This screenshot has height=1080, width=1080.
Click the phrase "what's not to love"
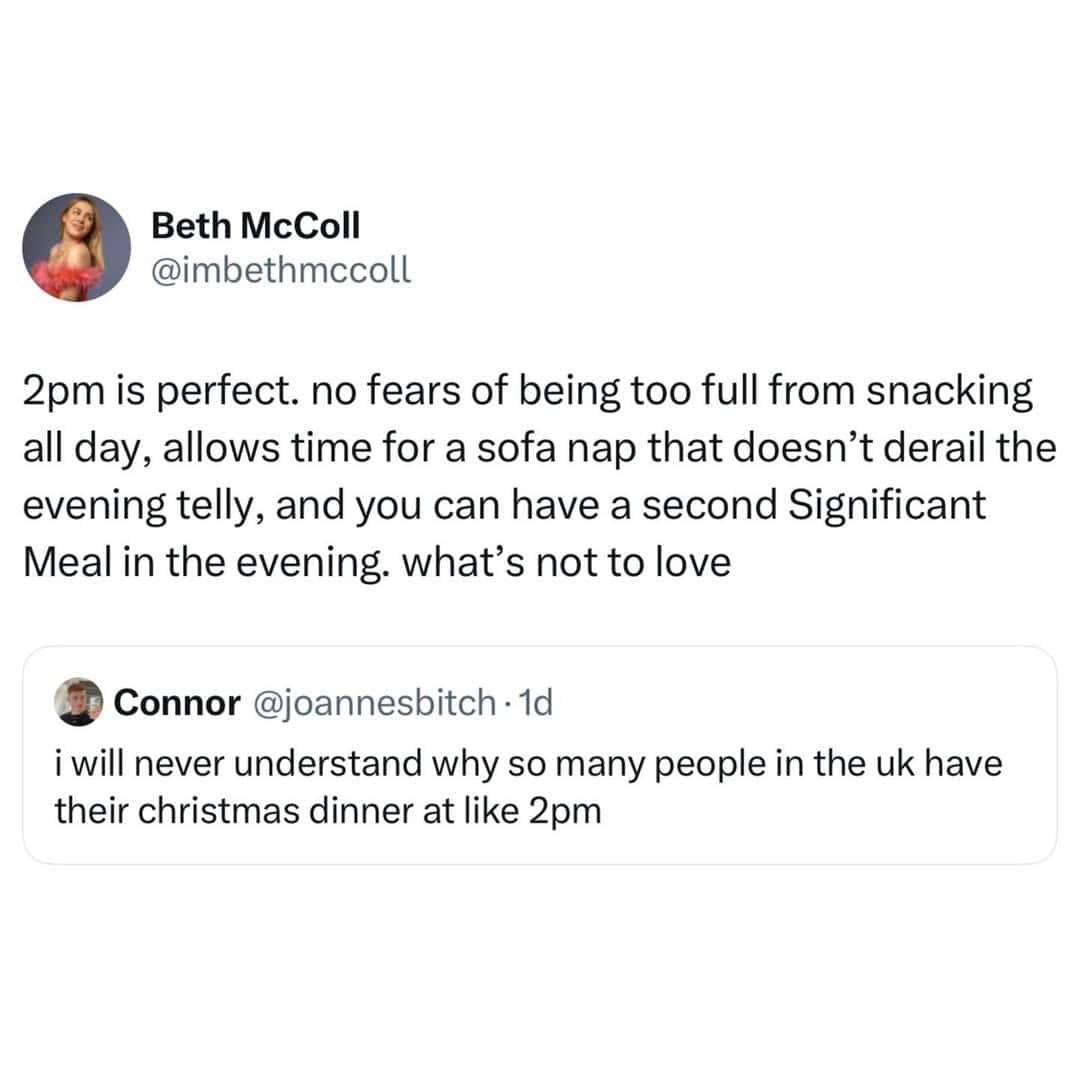[566, 562]
